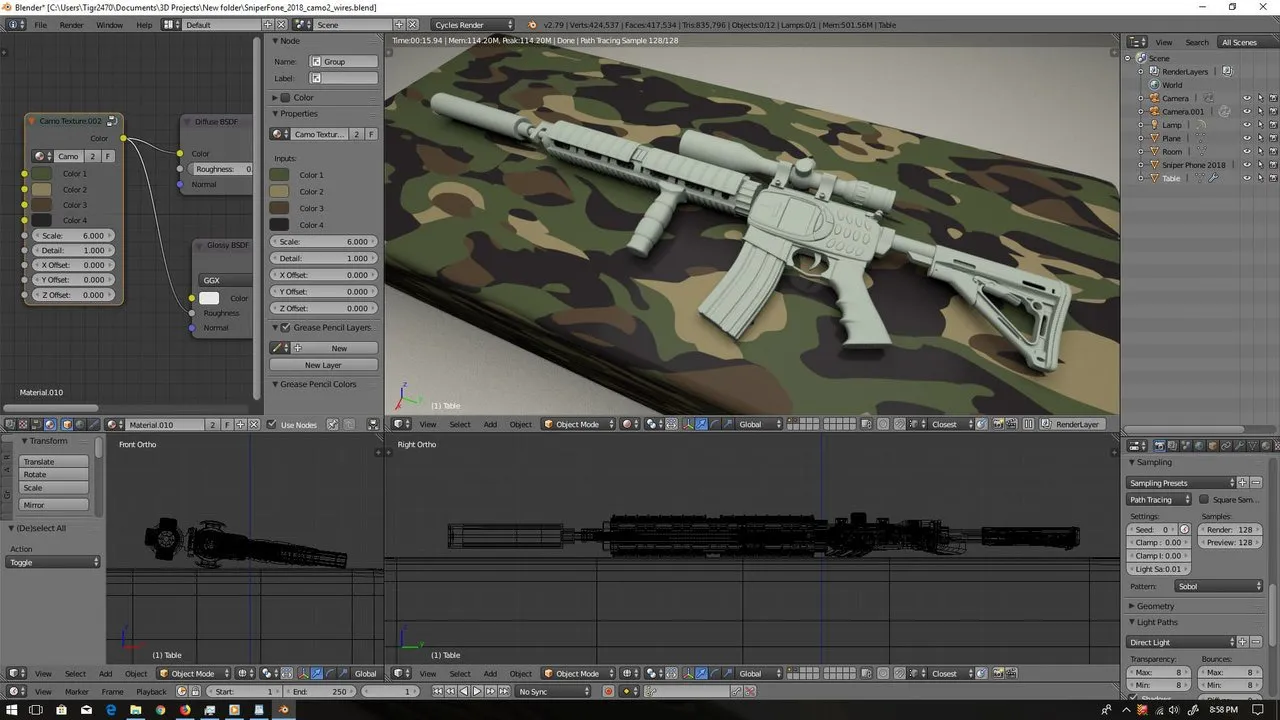Select translate manipulator arrow icon in render viewport

coord(701,424)
